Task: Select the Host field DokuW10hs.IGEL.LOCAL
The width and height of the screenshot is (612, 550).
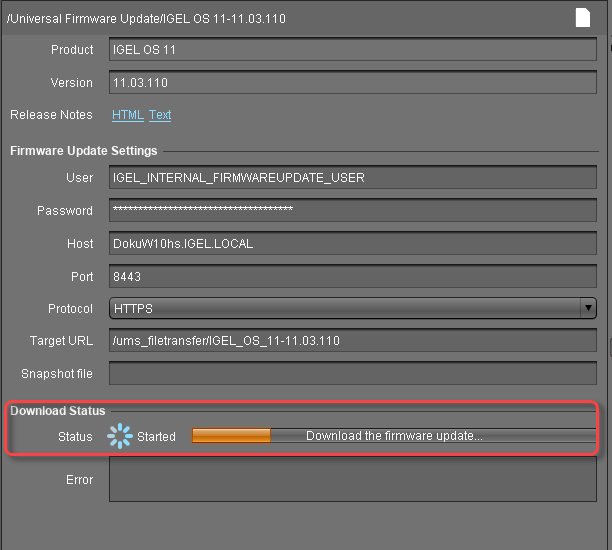Action: pos(352,243)
